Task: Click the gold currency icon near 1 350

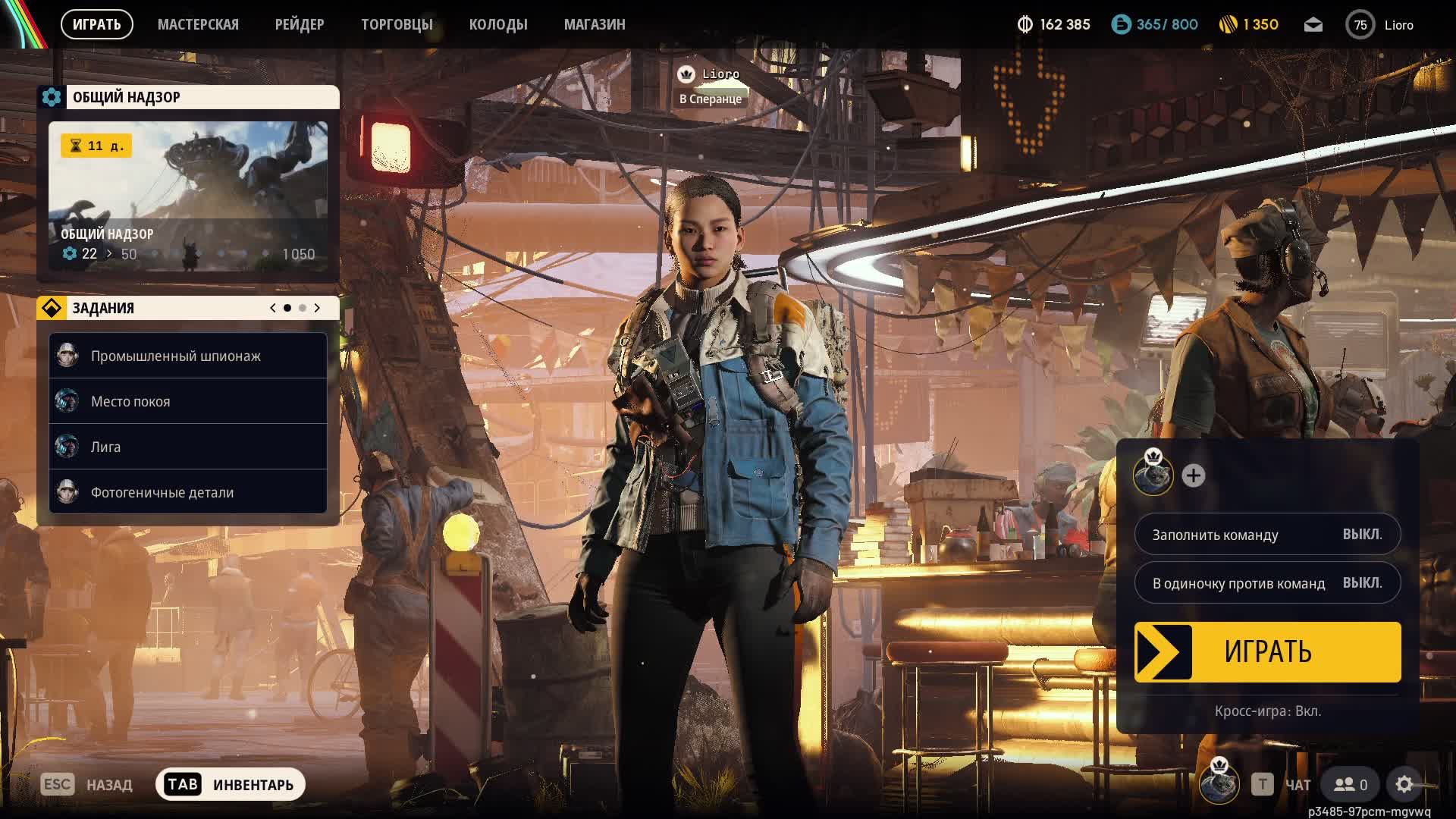Action: pos(1228,25)
